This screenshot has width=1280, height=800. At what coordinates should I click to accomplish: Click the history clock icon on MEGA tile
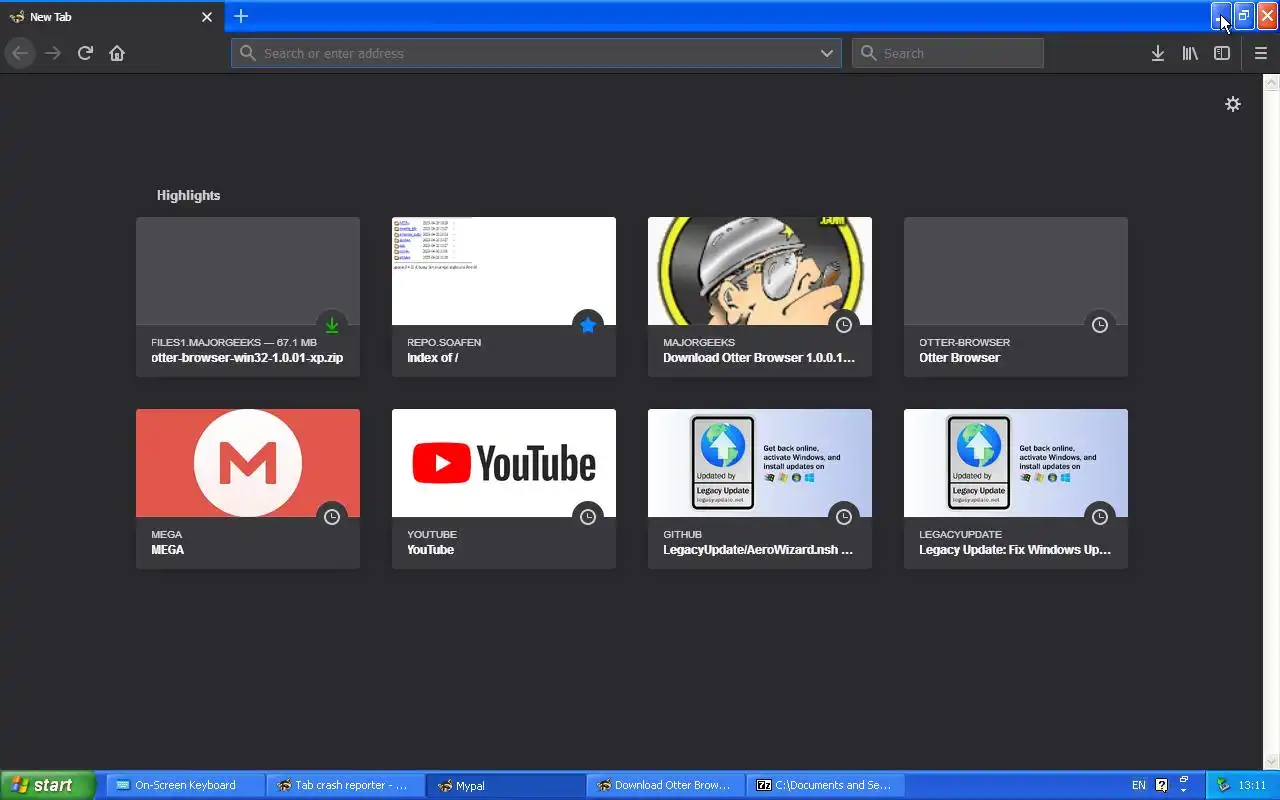(x=332, y=517)
